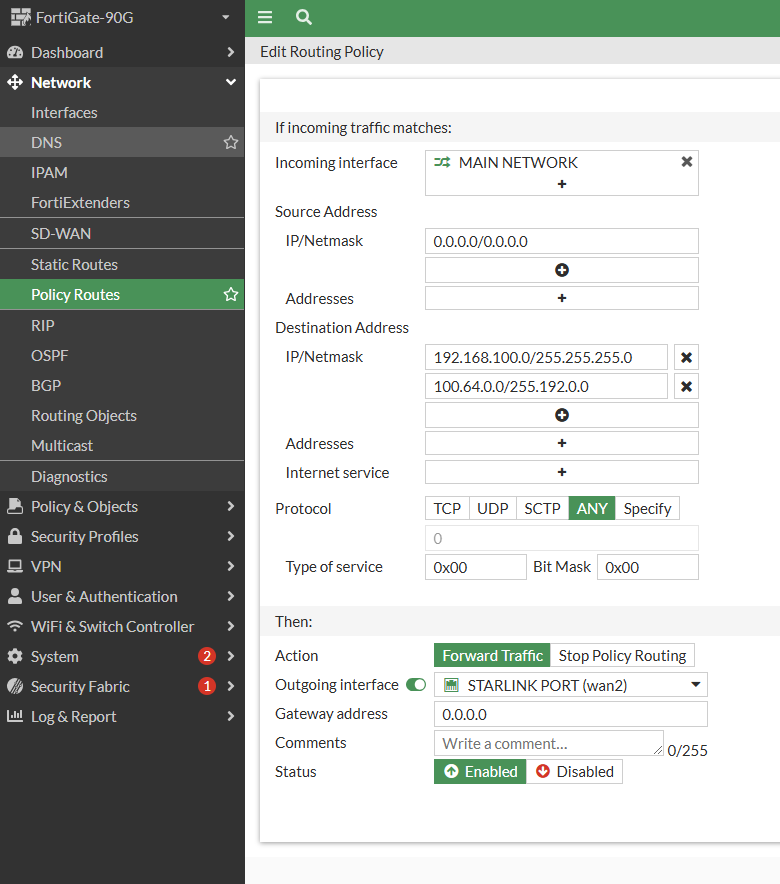Open the STARLINK PORT (wan2) dropdown
The image size is (780, 884).
(x=570, y=685)
